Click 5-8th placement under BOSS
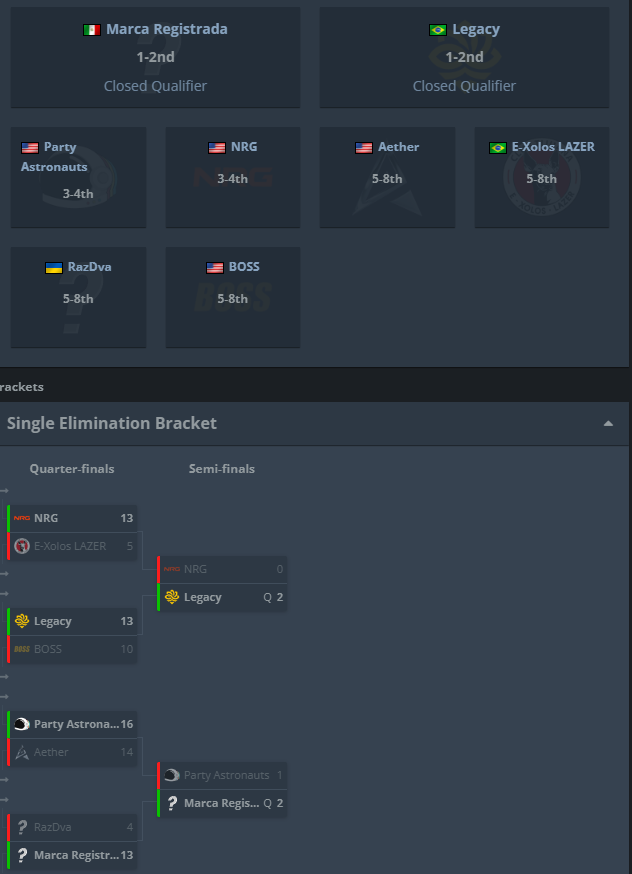This screenshot has width=632, height=874. click(232, 299)
